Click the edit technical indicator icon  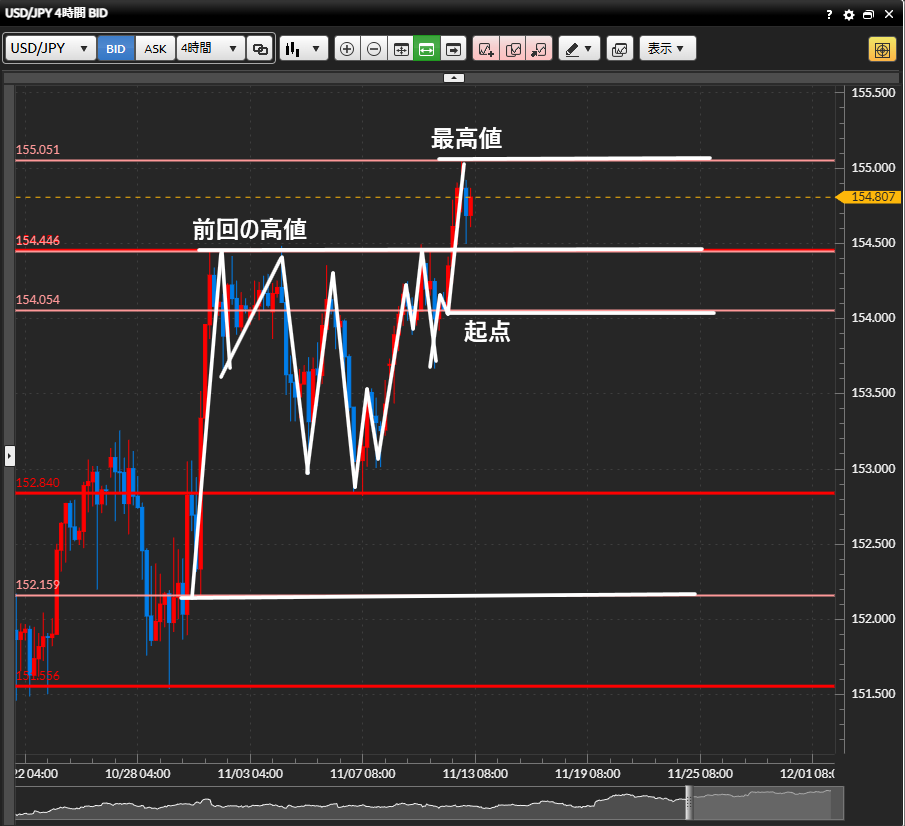tap(513, 49)
